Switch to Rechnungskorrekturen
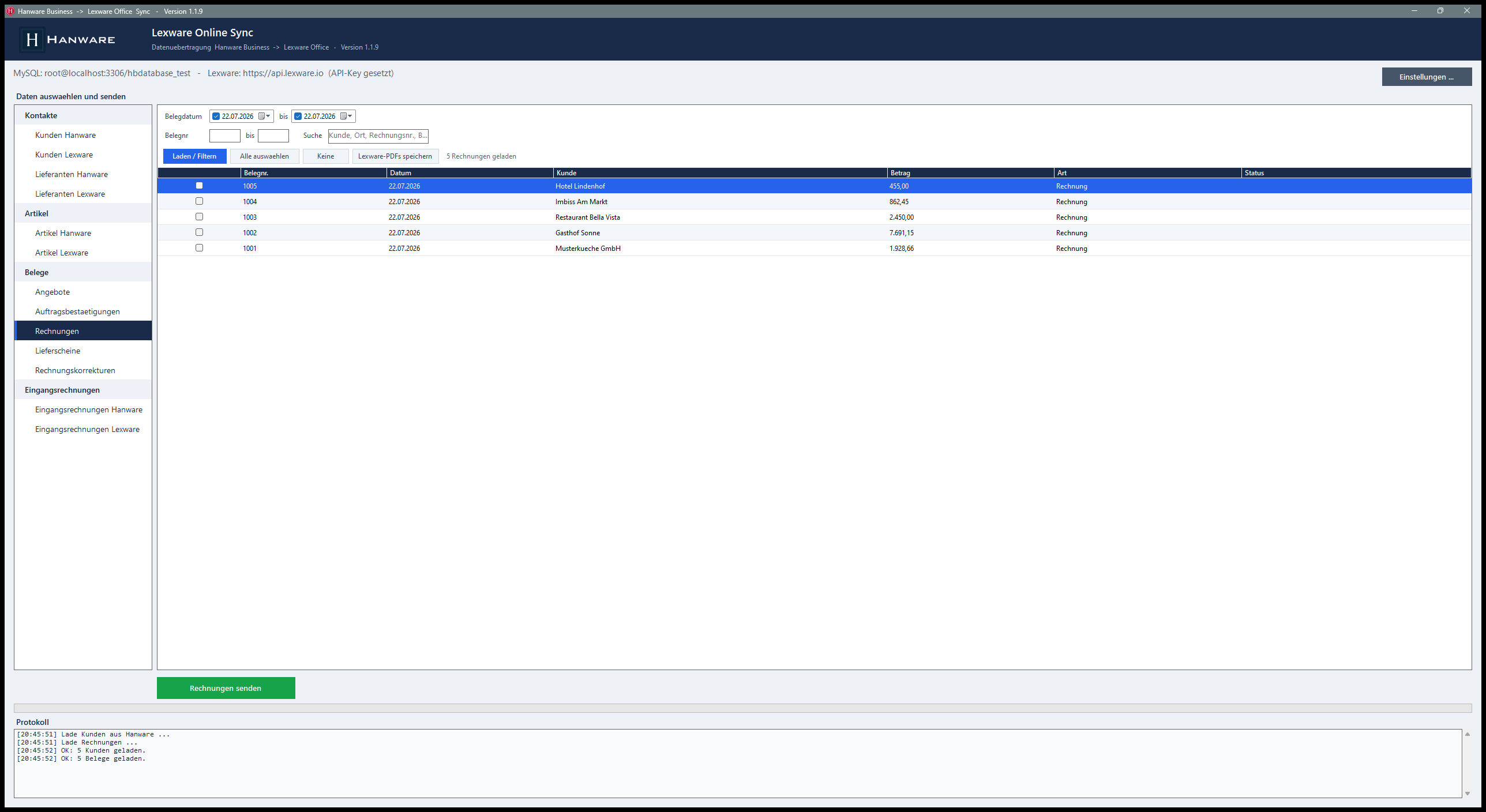This screenshot has width=1486, height=812. 83,370
